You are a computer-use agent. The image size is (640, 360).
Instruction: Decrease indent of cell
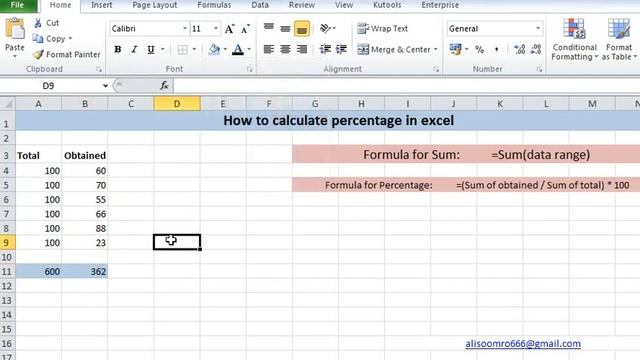tap(325, 49)
